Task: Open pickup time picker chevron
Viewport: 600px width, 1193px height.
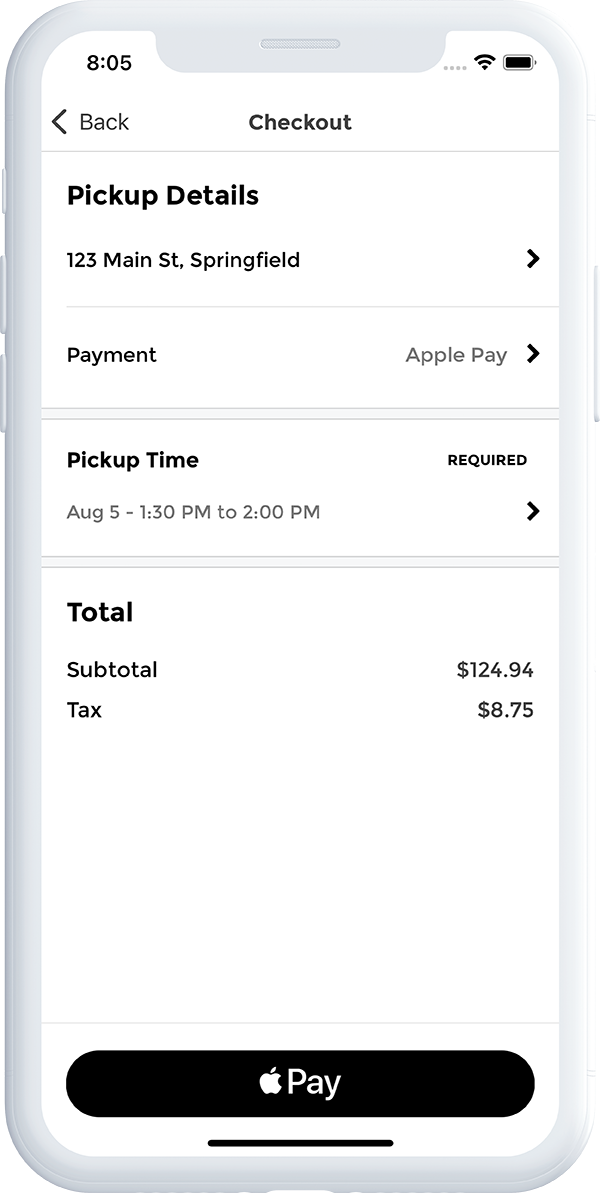Action: (533, 511)
